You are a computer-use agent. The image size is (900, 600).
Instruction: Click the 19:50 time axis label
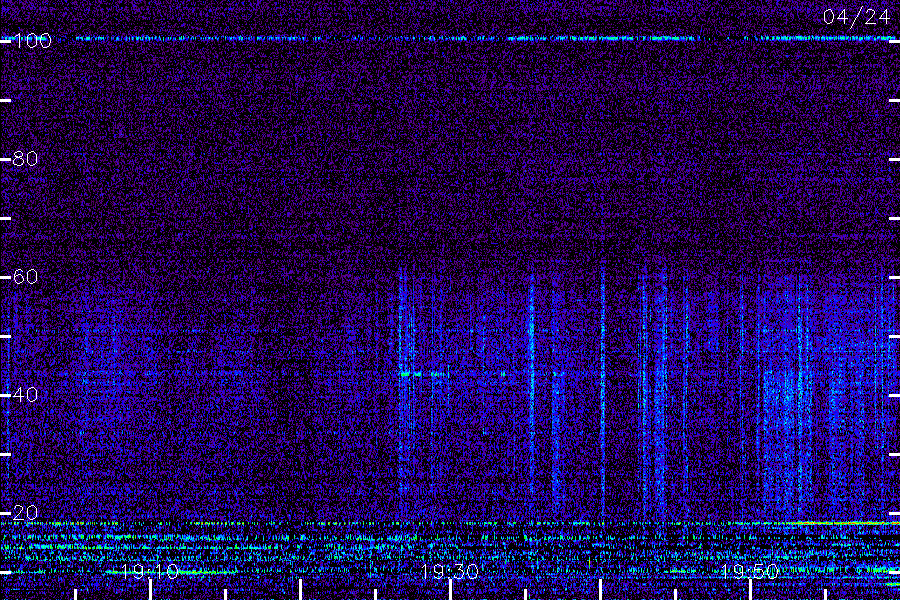749,572
